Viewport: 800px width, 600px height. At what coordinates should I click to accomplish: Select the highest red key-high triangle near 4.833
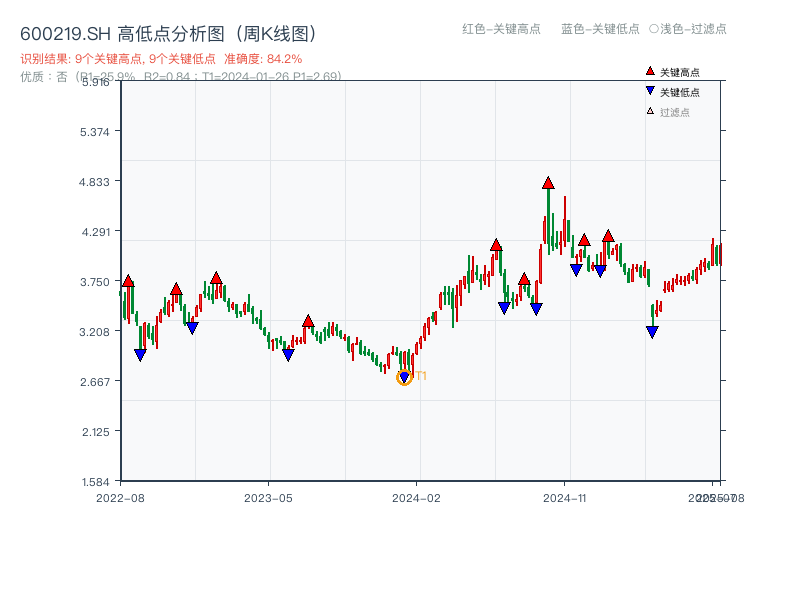(548, 183)
